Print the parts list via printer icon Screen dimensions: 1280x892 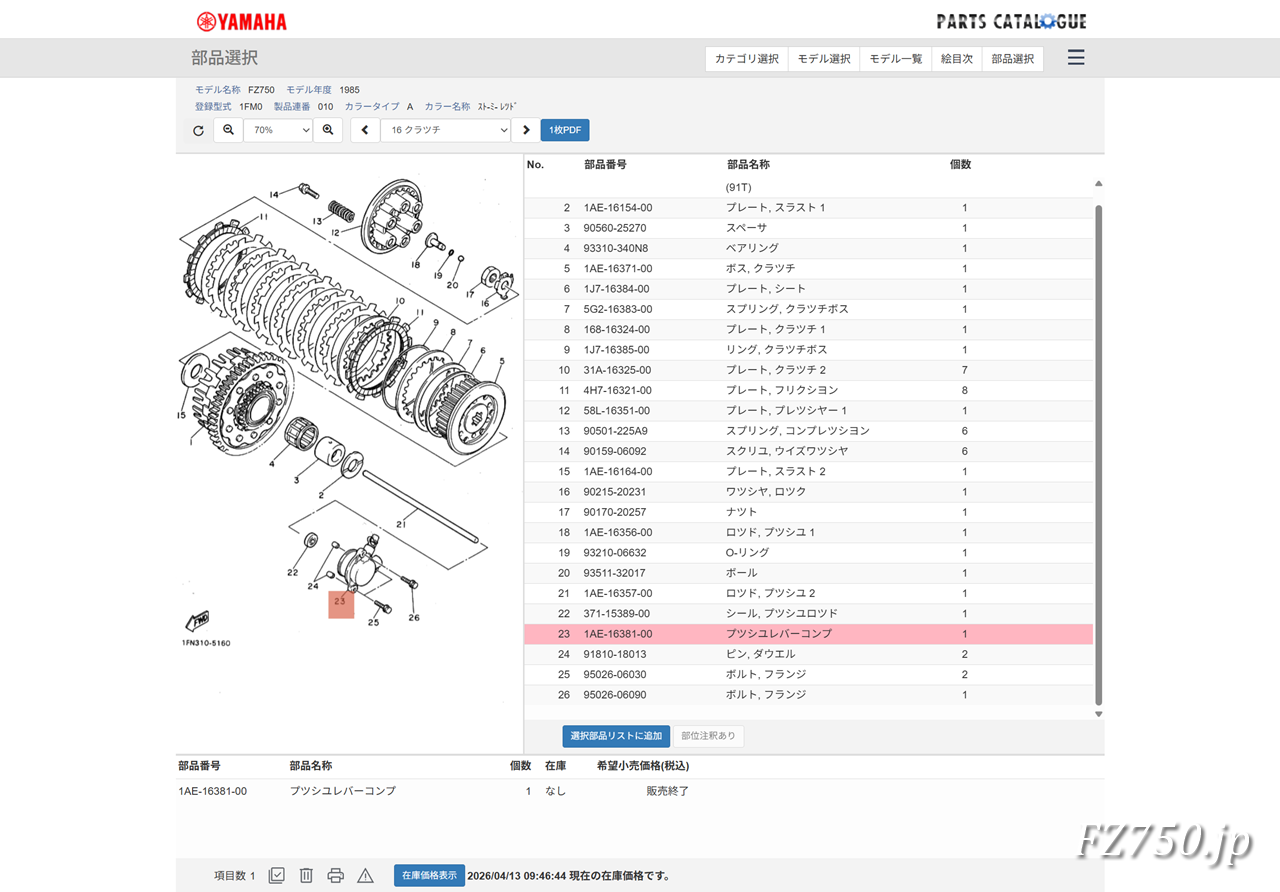(335, 874)
